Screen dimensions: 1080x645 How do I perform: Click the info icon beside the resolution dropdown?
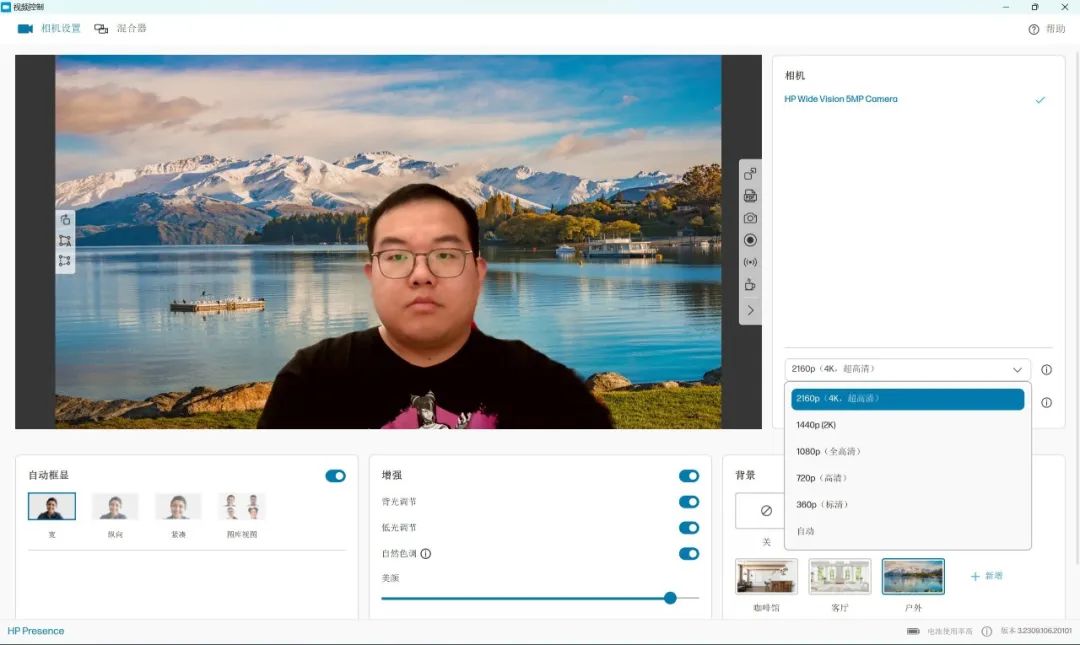coord(1046,370)
